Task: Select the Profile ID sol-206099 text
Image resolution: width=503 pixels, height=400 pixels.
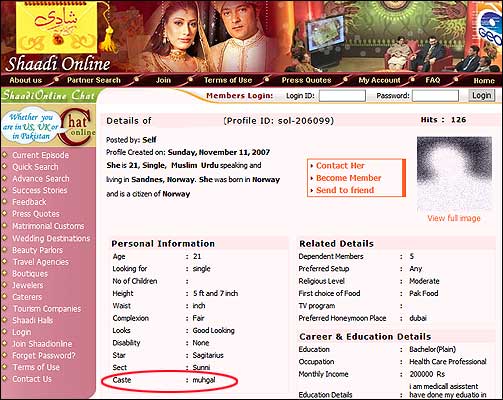Action: [x=279, y=121]
